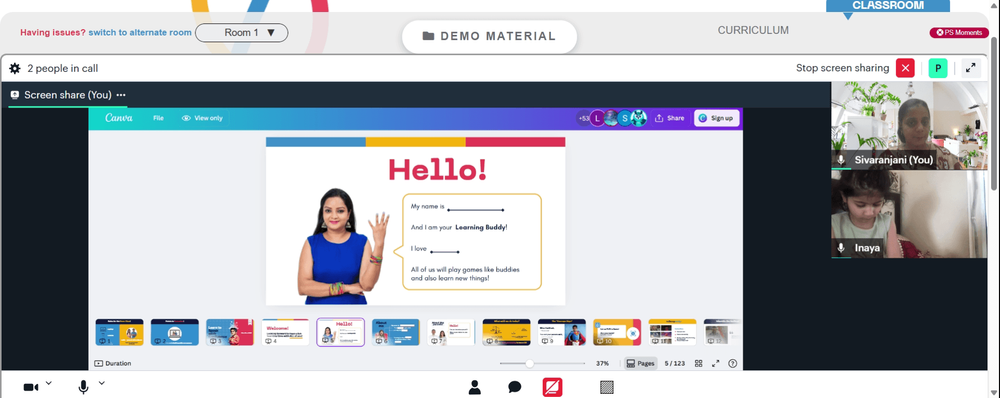Open the participants list icon

pos(474,387)
